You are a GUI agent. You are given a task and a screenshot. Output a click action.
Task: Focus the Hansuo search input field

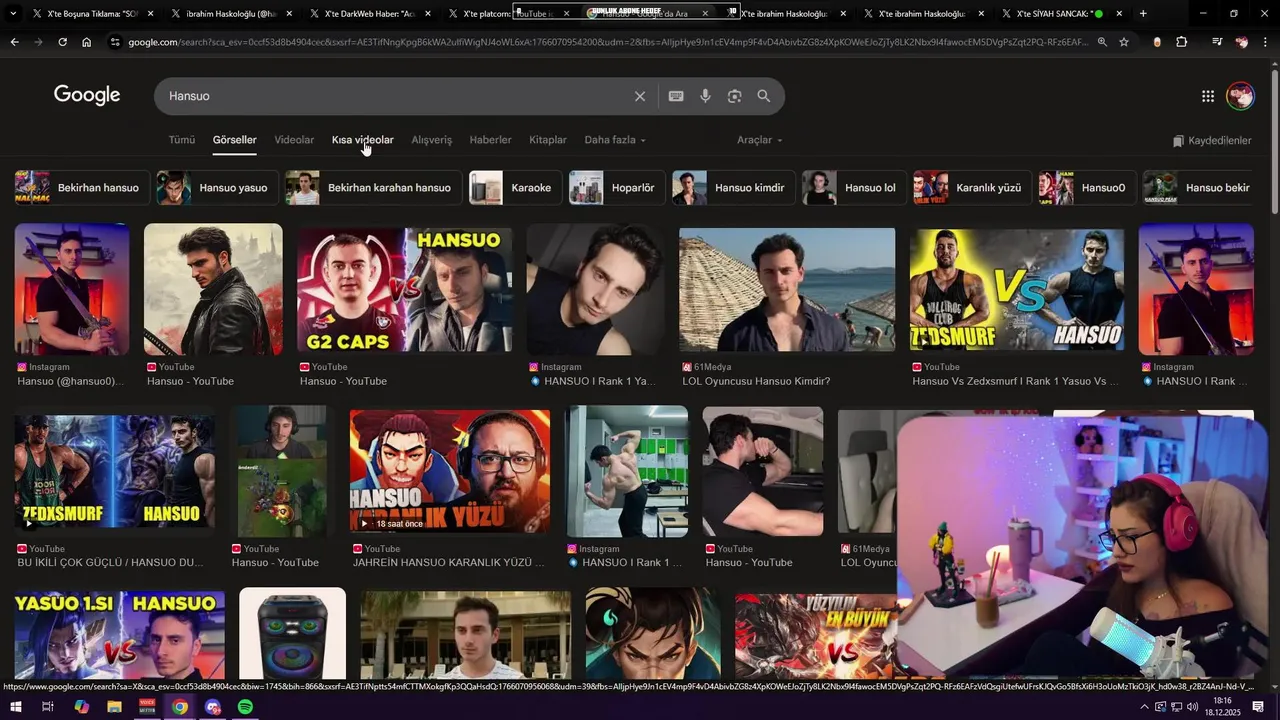click(x=400, y=96)
